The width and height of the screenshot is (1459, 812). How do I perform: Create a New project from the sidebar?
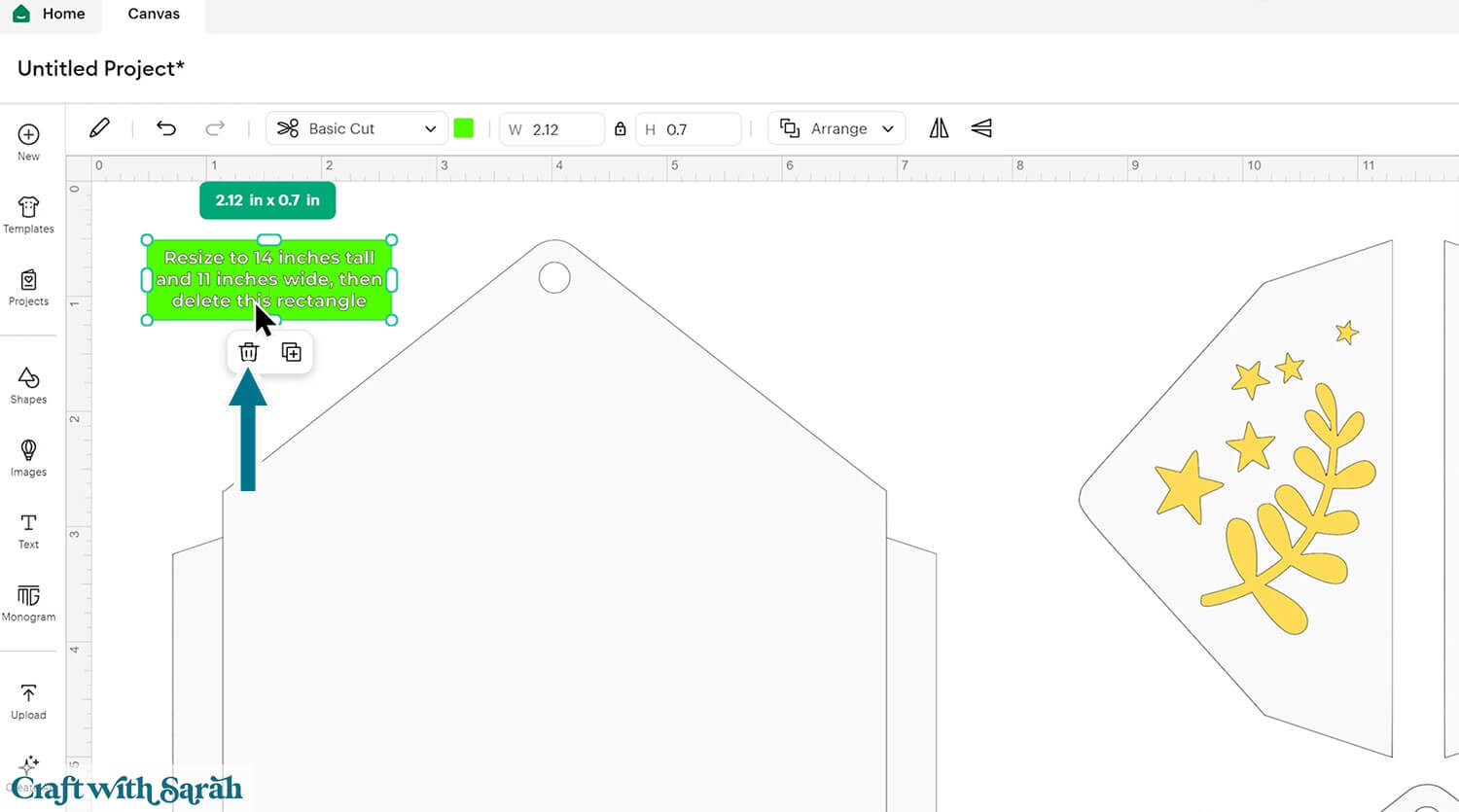[x=28, y=142]
